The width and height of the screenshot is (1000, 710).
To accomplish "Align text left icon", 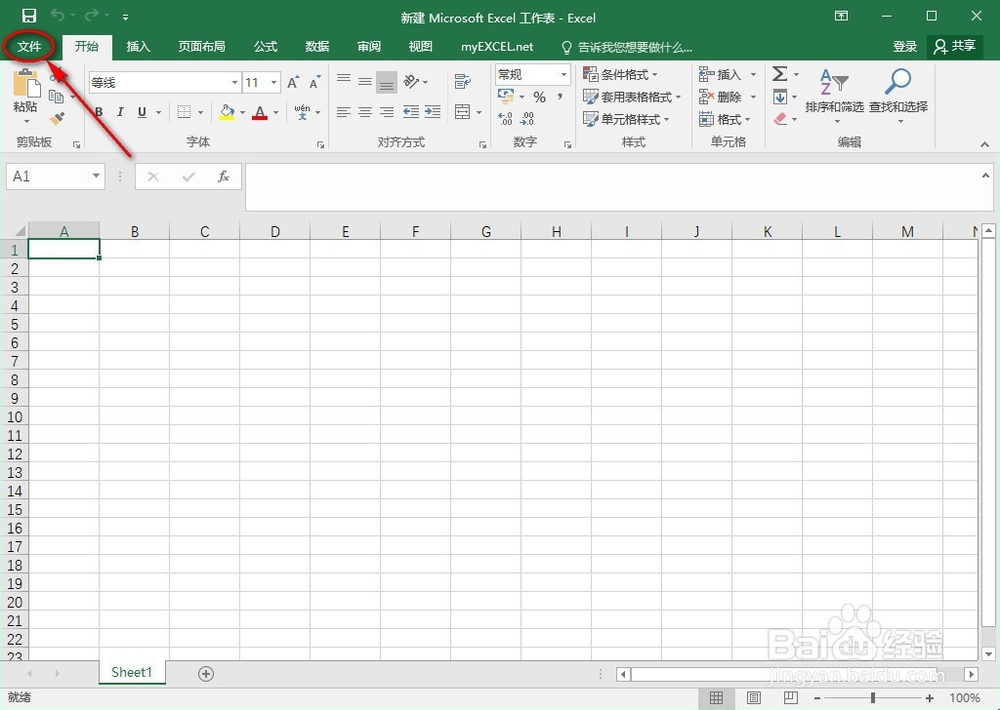I will (344, 112).
